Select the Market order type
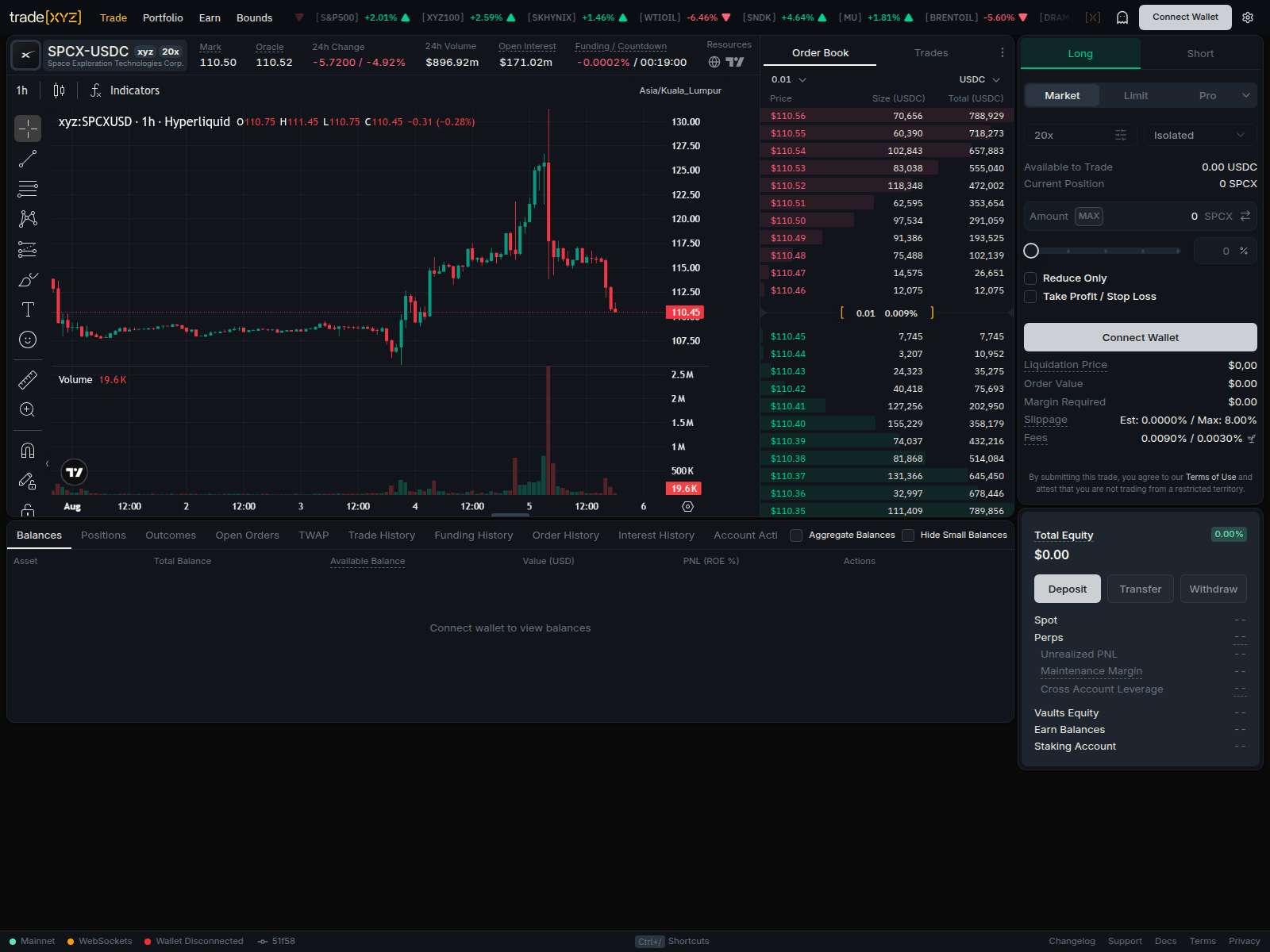 point(1062,95)
